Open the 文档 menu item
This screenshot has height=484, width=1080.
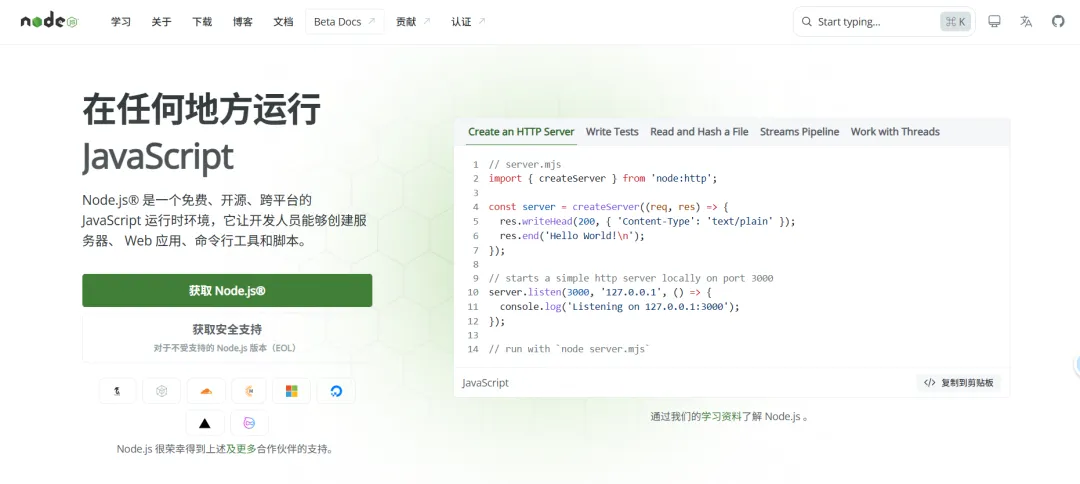pos(283,22)
